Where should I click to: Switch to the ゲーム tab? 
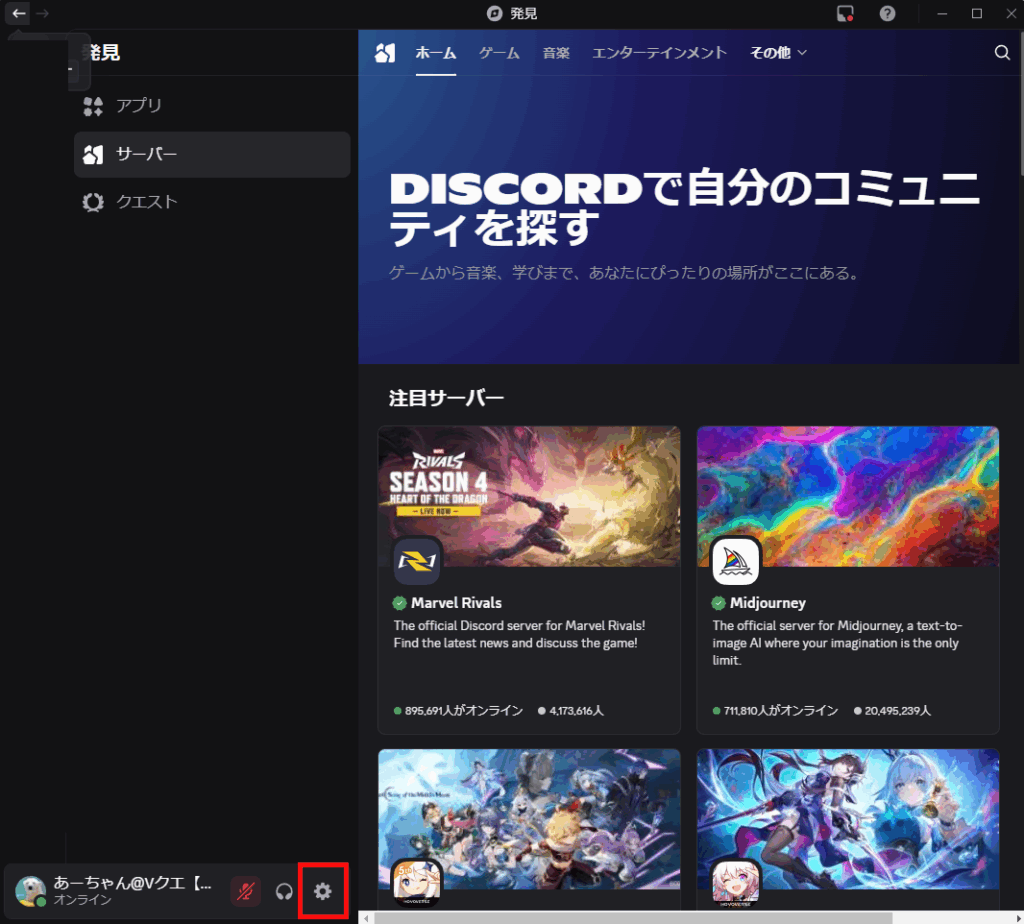499,53
